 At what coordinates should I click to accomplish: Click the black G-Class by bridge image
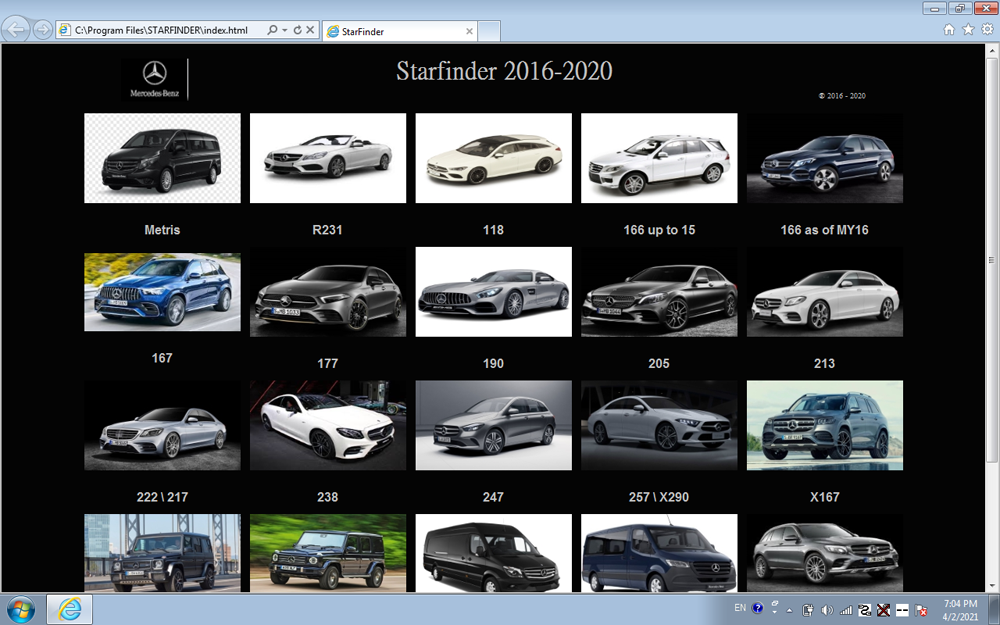(162, 553)
